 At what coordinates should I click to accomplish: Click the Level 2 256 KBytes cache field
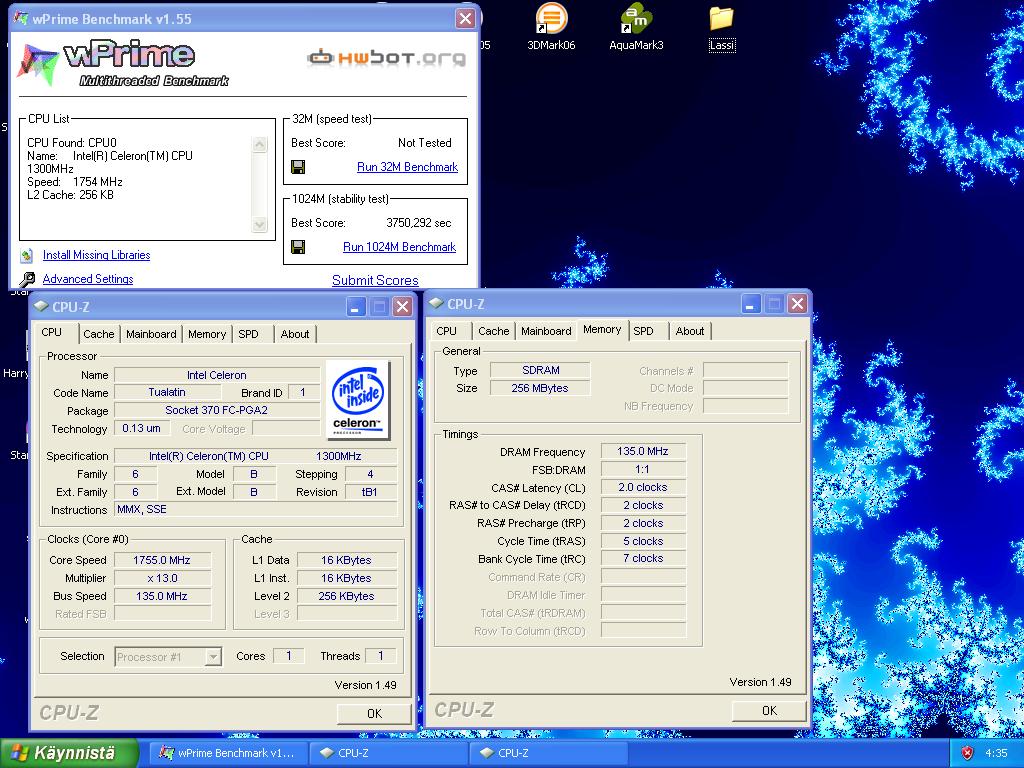347,596
